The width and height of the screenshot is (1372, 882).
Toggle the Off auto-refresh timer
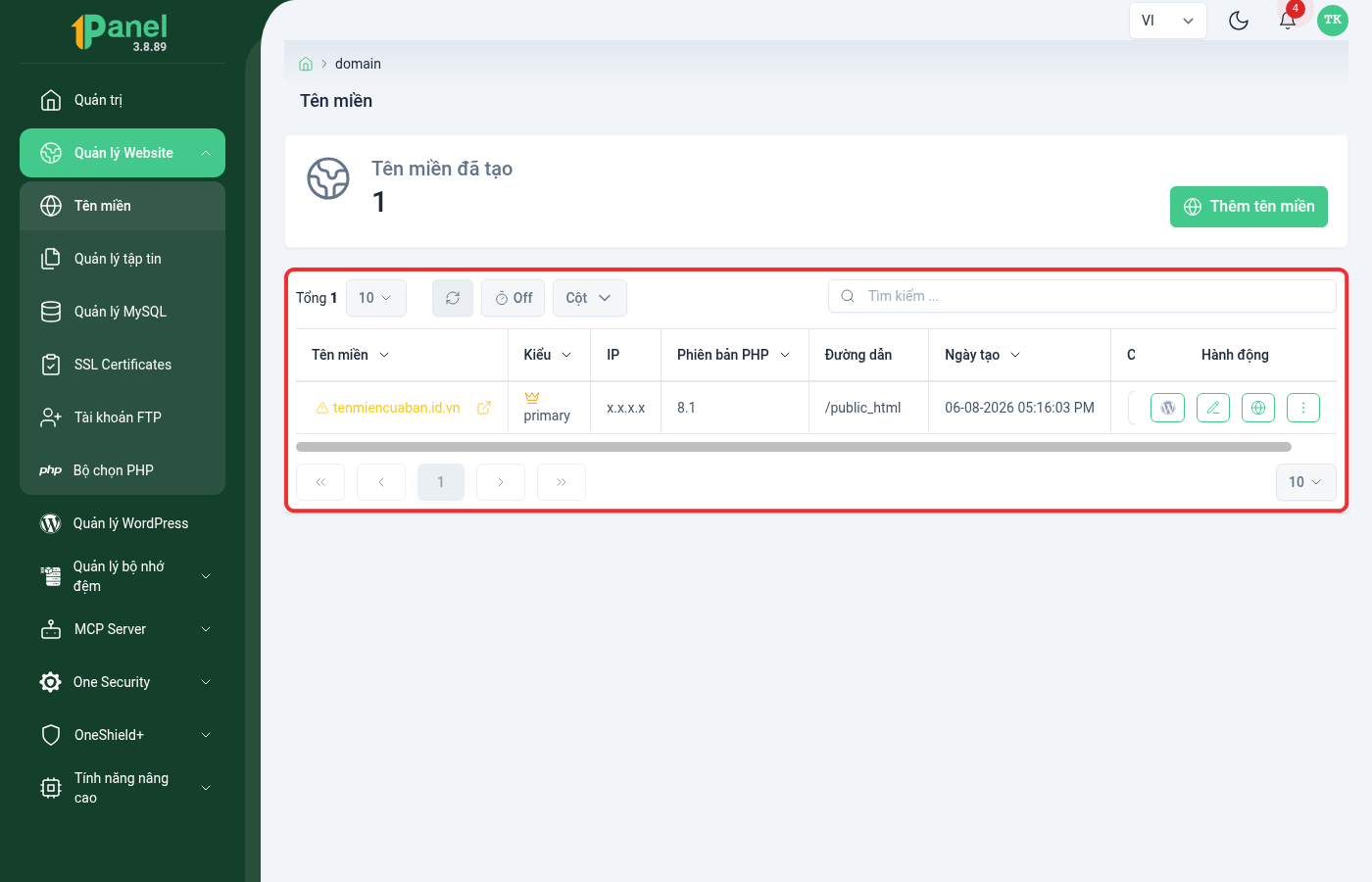click(514, 298)
